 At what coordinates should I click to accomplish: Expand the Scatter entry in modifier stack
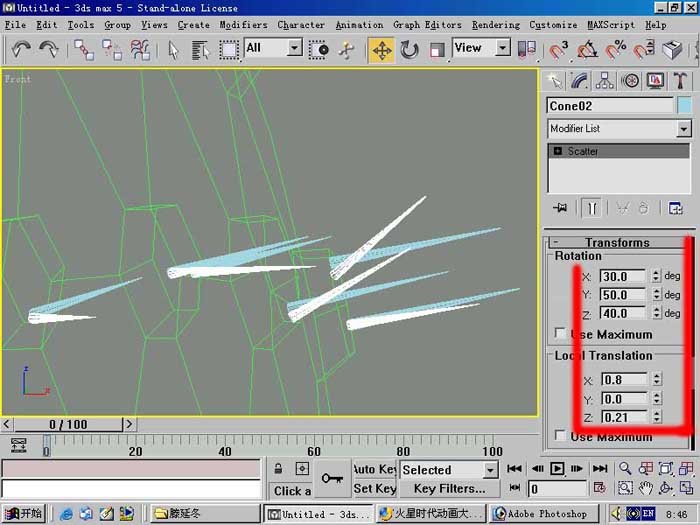558,151
